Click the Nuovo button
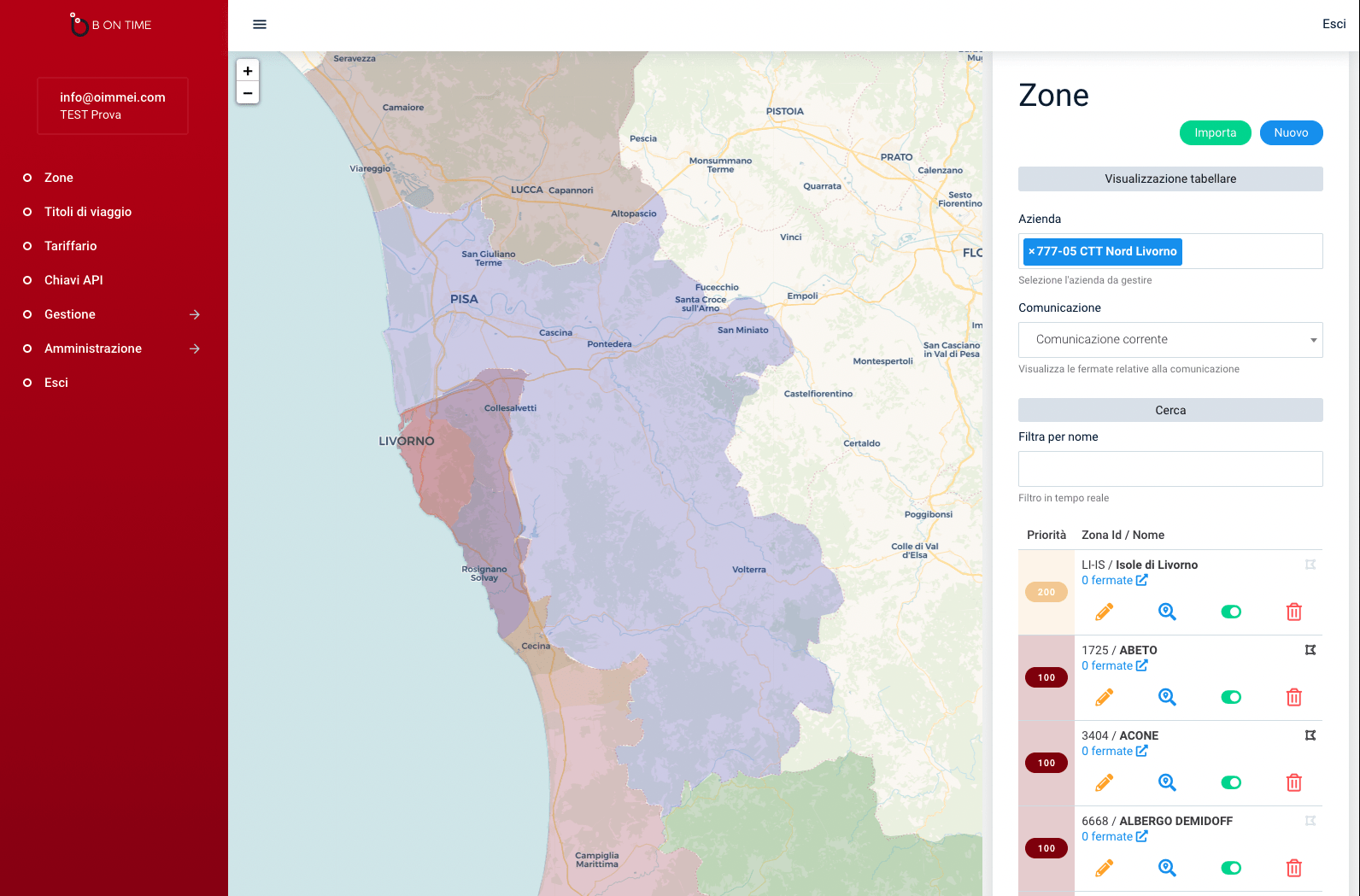This screenshot has height=896, width=1360. point(1291,132)
